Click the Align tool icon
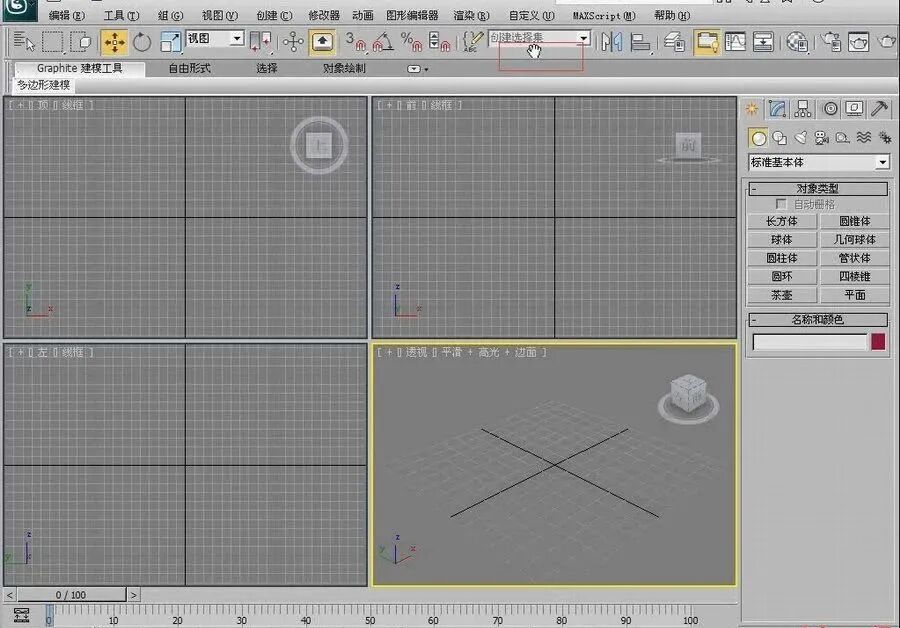Screen dimensions: 900x628 640,42
